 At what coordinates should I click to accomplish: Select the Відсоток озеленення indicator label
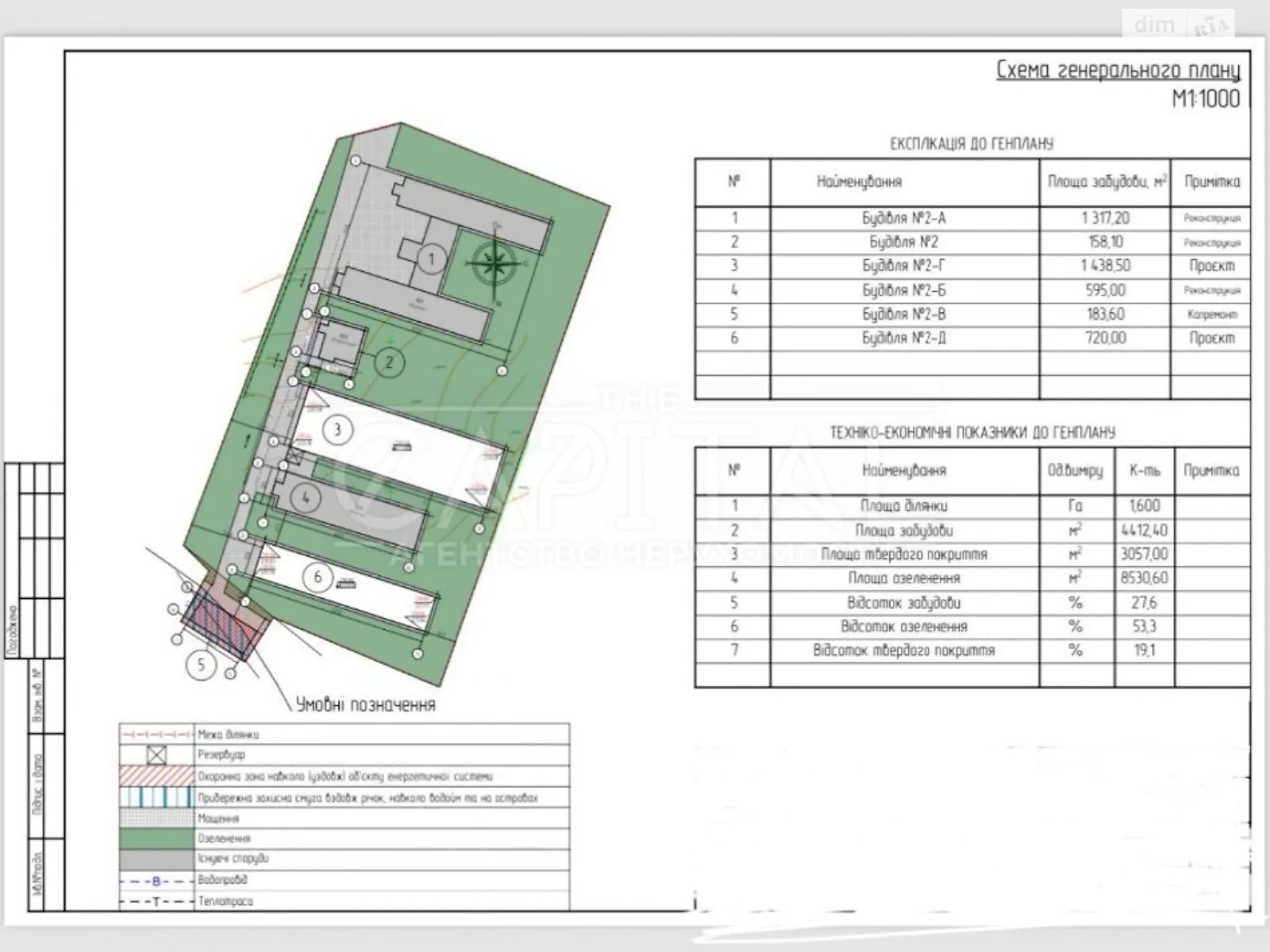point(904,627)
